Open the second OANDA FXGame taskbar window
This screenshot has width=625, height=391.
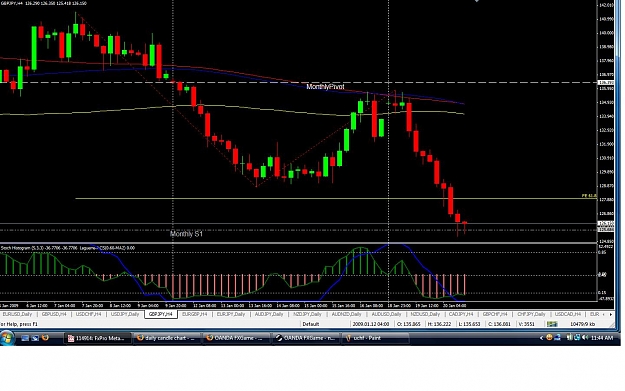pyautogui.click(x=306, y=338)
